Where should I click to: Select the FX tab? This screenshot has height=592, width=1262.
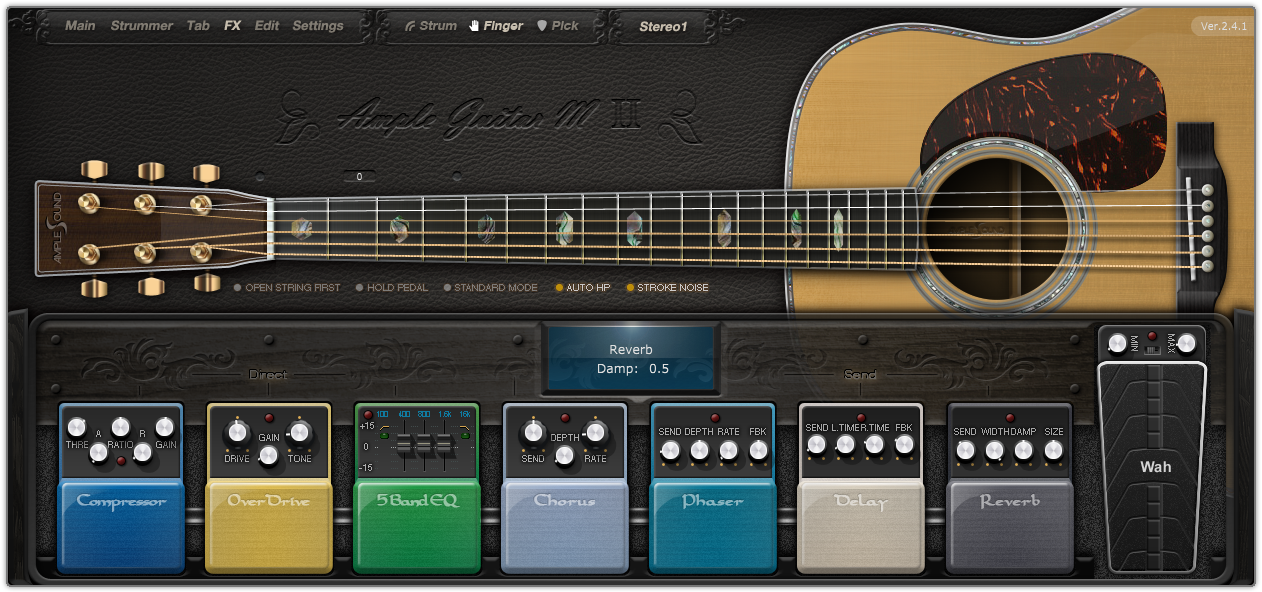pos(233,26)
